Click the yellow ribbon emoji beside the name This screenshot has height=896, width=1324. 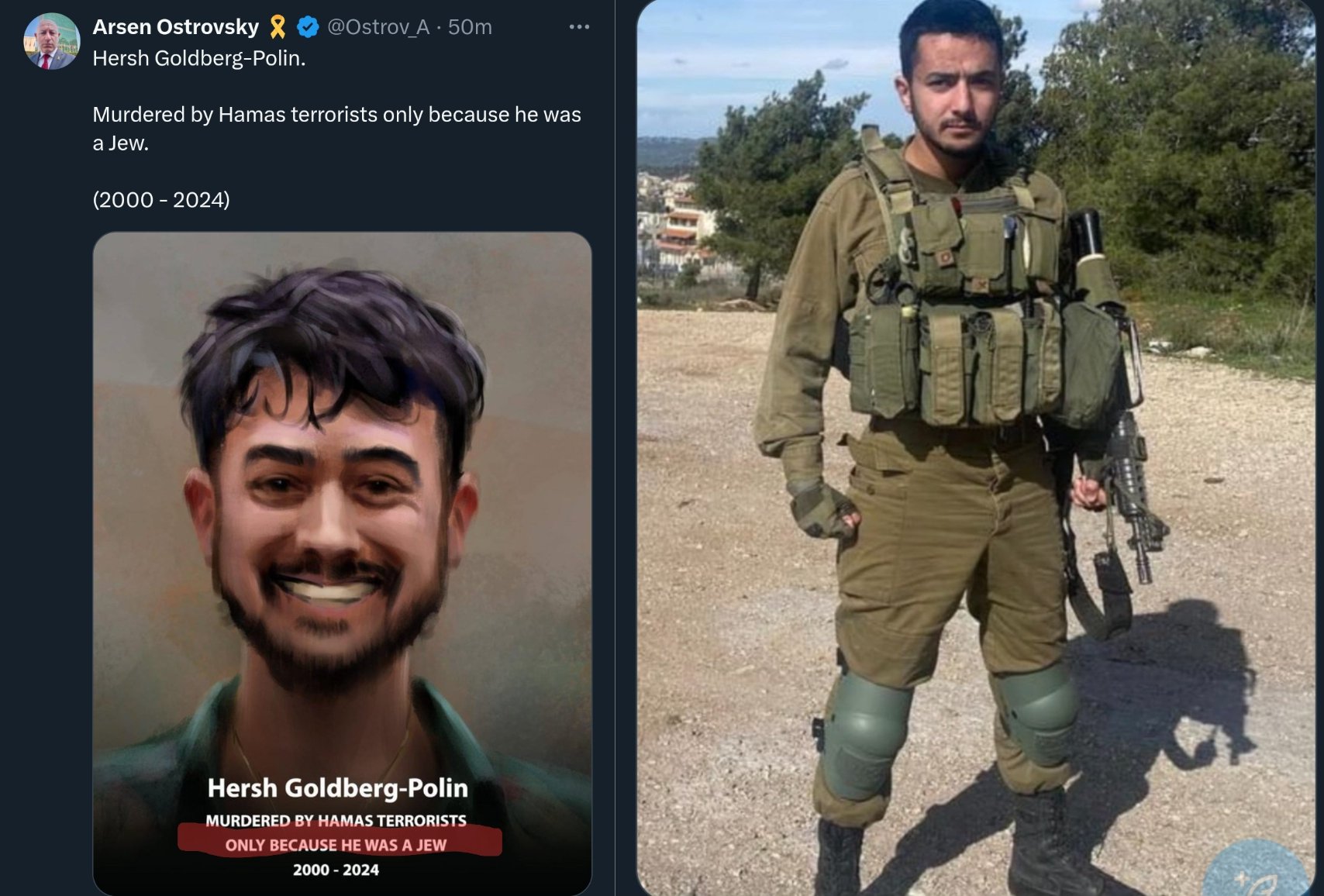pyautogui.click(x=278, y=27)
